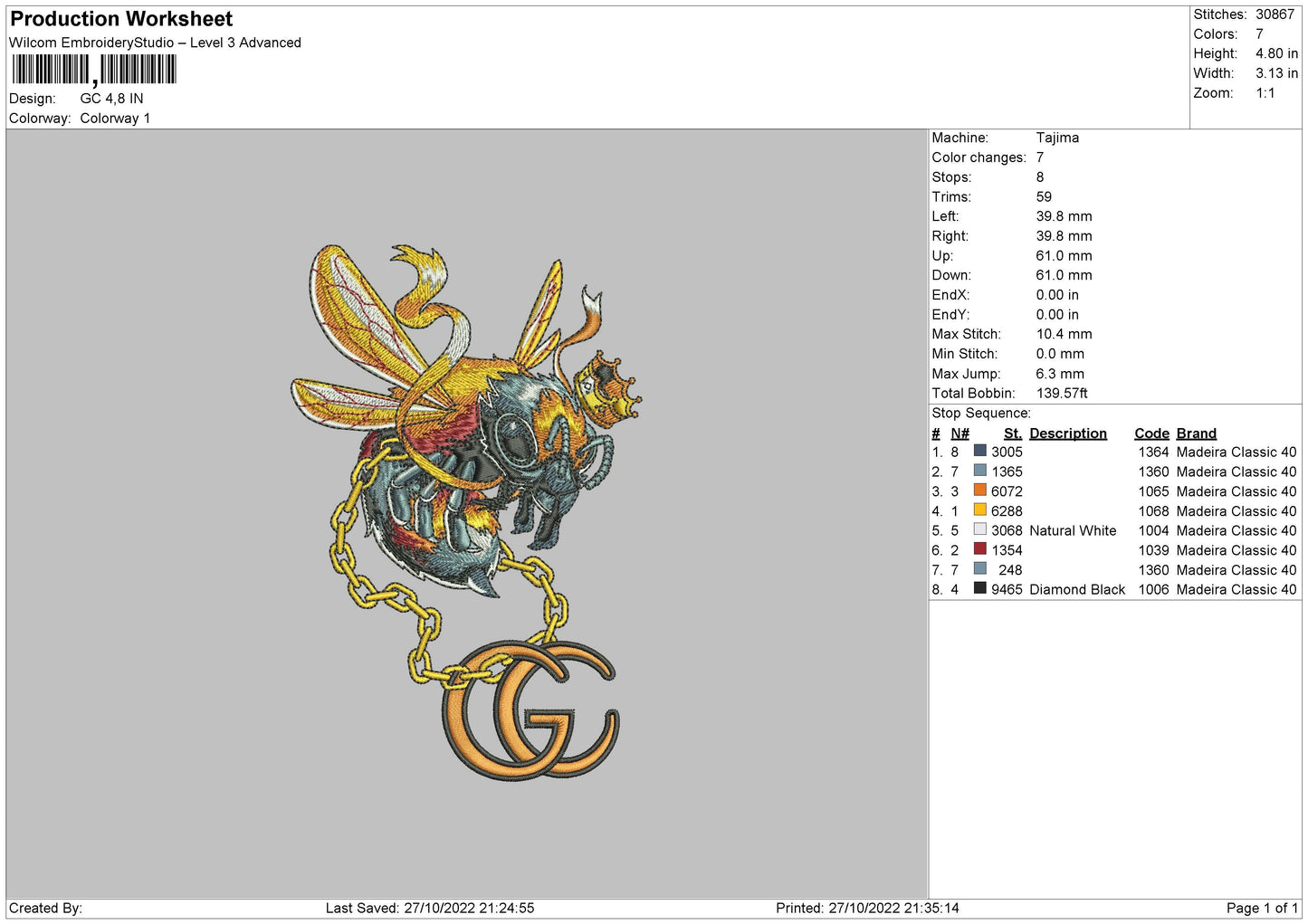Viewport: 1308px width, 924px height.
Task: Click the Colors value 7 in header
Action: tap(1259, 34)
